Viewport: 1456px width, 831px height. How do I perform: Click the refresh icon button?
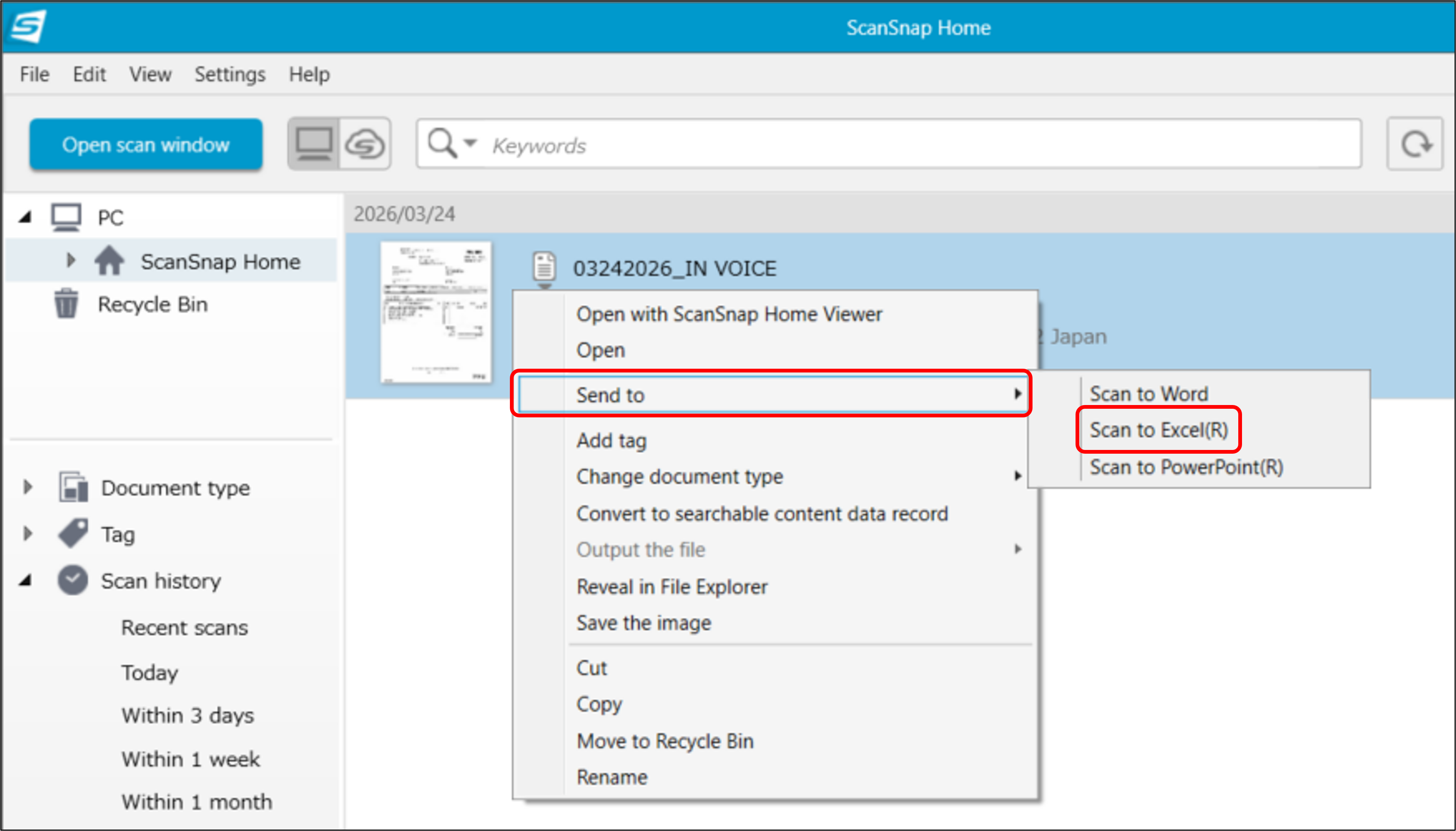(x=1416, y=144)
